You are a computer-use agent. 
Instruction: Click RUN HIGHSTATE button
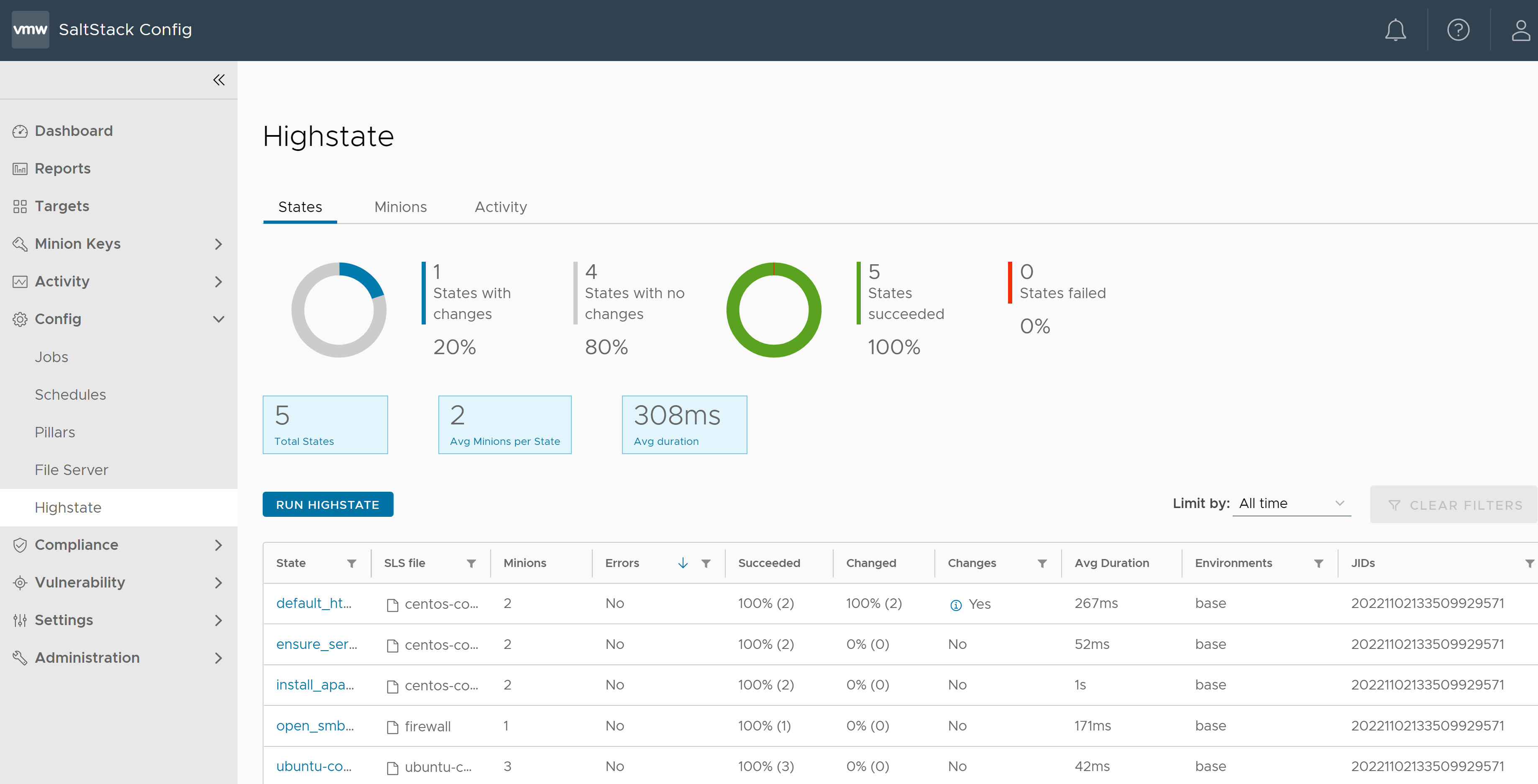click(327, 503)
